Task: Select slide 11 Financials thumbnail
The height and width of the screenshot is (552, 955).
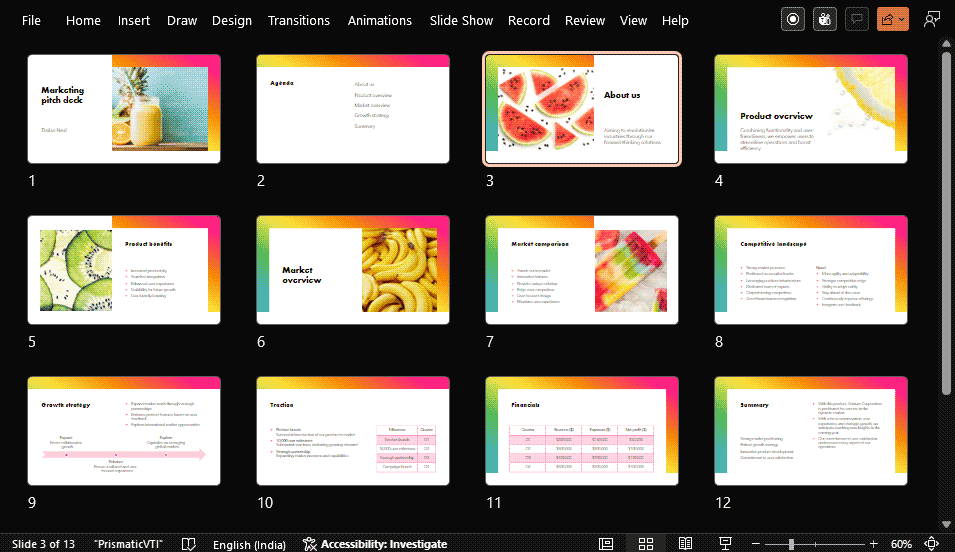Action: [x=582, y=431]
